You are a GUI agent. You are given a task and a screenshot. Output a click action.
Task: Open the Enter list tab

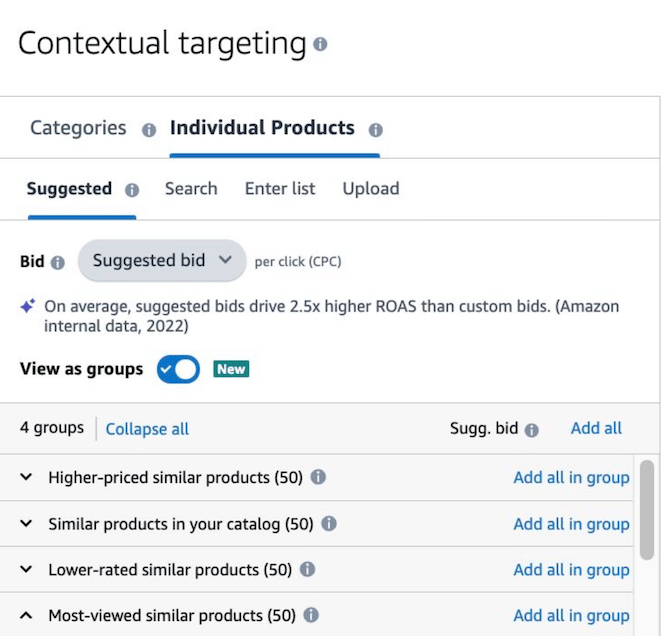click(280, 188)
